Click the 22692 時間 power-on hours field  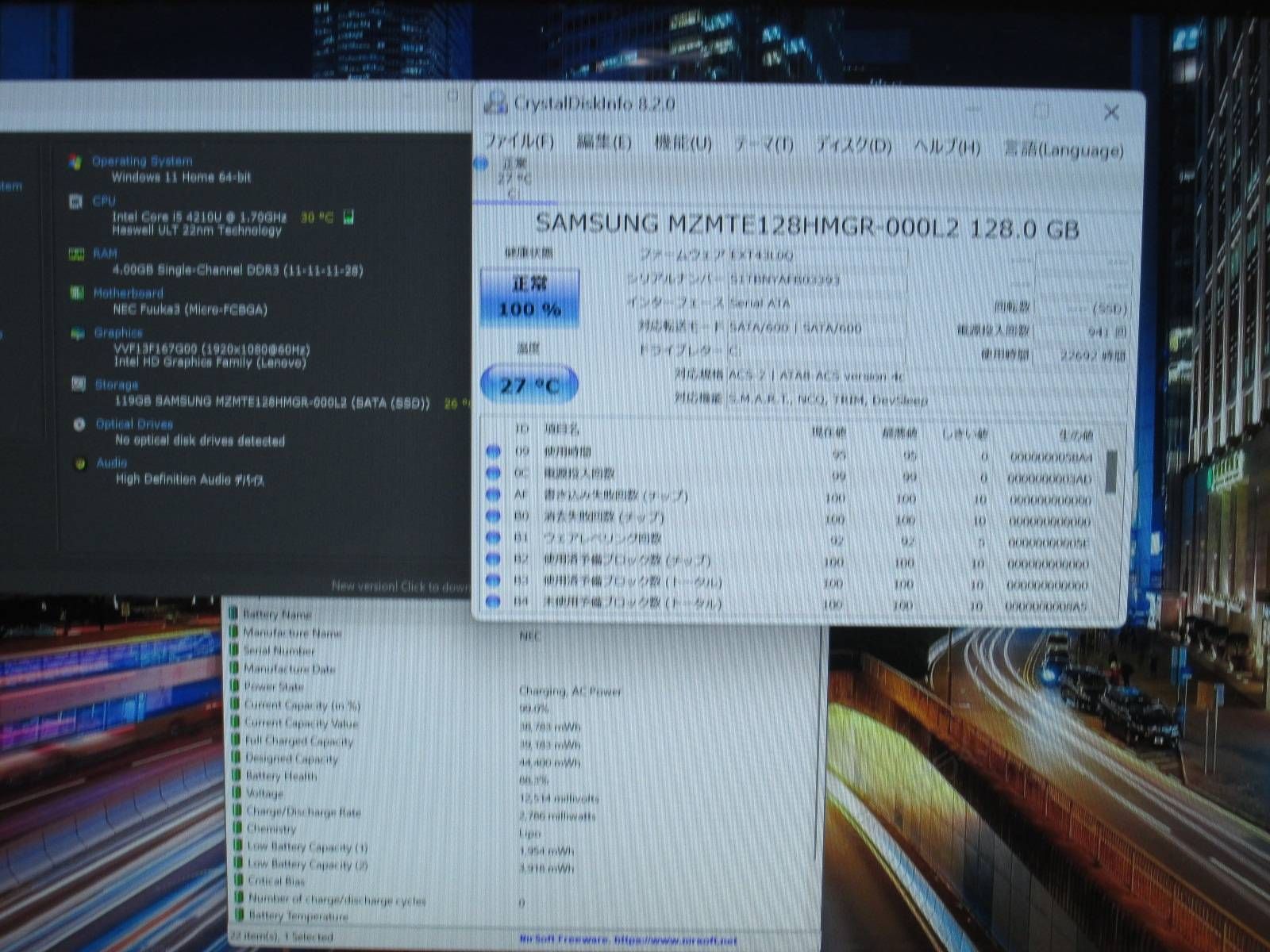click(x=1081, y=355)
